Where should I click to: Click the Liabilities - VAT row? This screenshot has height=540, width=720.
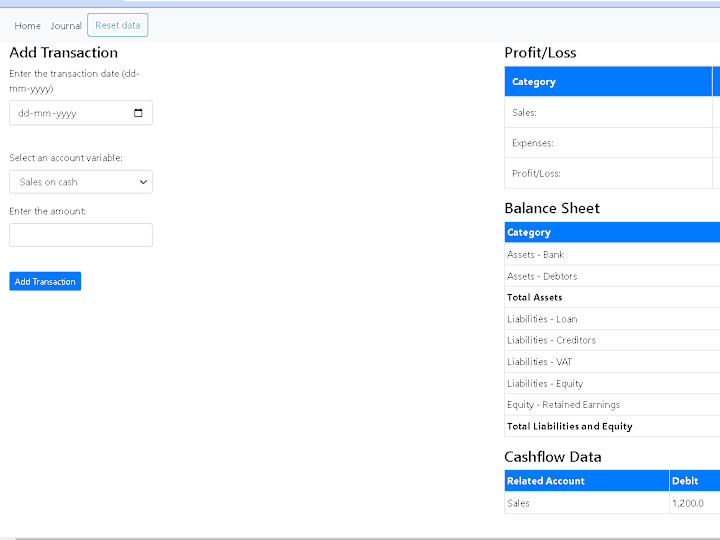612,362
